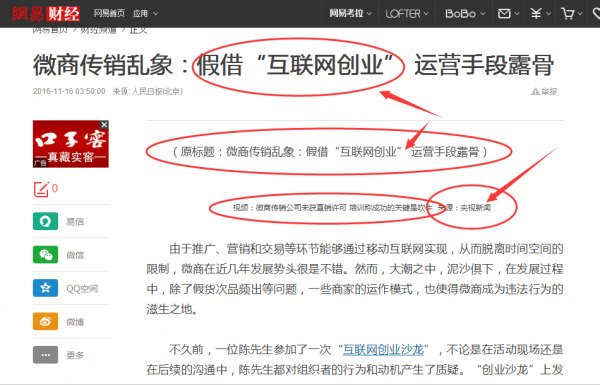Click the arrow beside the mail icon
This screenshot has height=385, width=600.
[517, 14]
